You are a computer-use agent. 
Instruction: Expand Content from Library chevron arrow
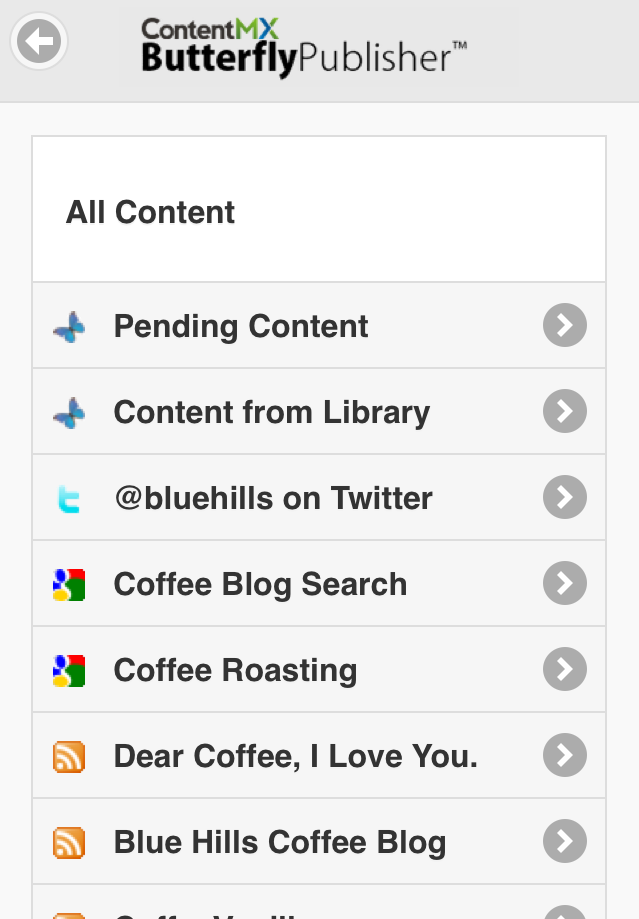[565, 412]
